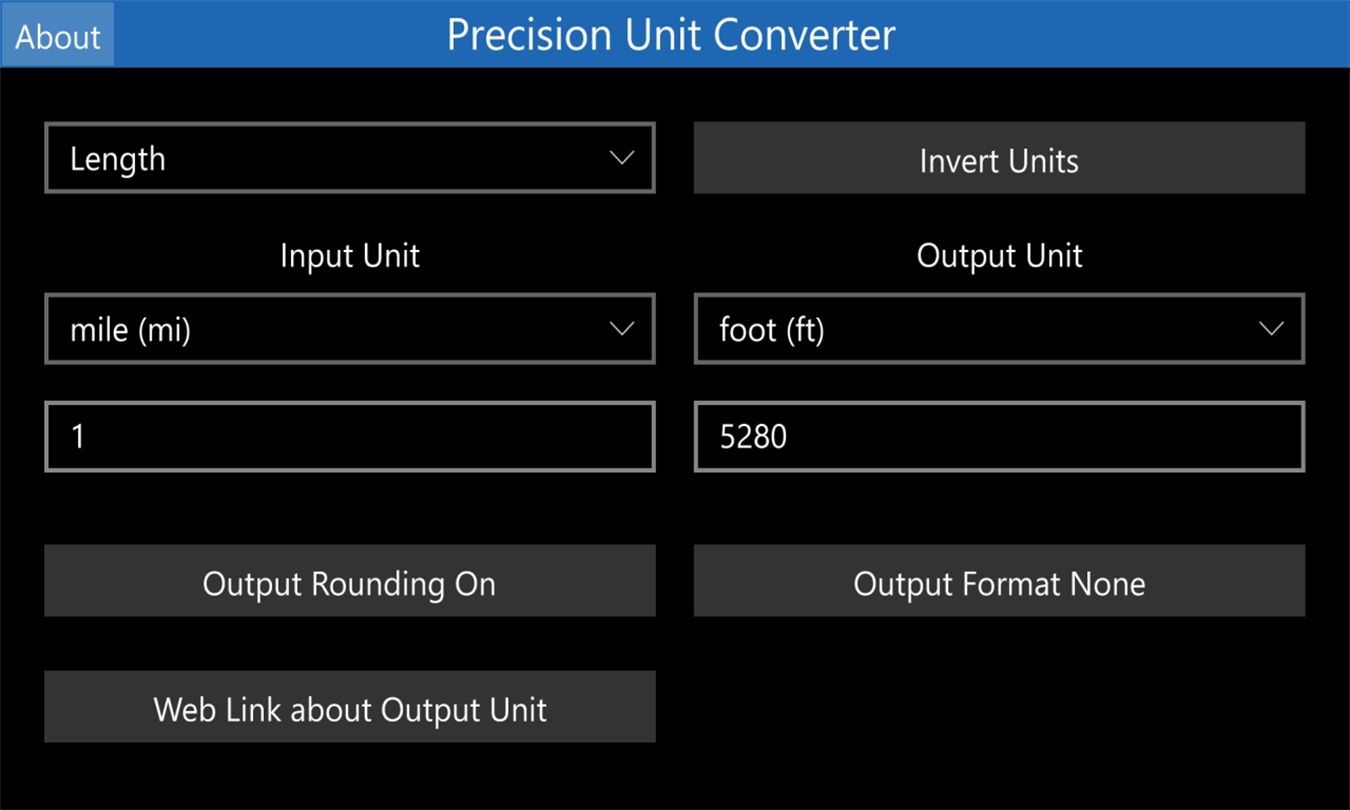Select the mile (mi) input unit box
Image resolution: width=1350 pixels, height=810 pixels.
coord(350,329)
